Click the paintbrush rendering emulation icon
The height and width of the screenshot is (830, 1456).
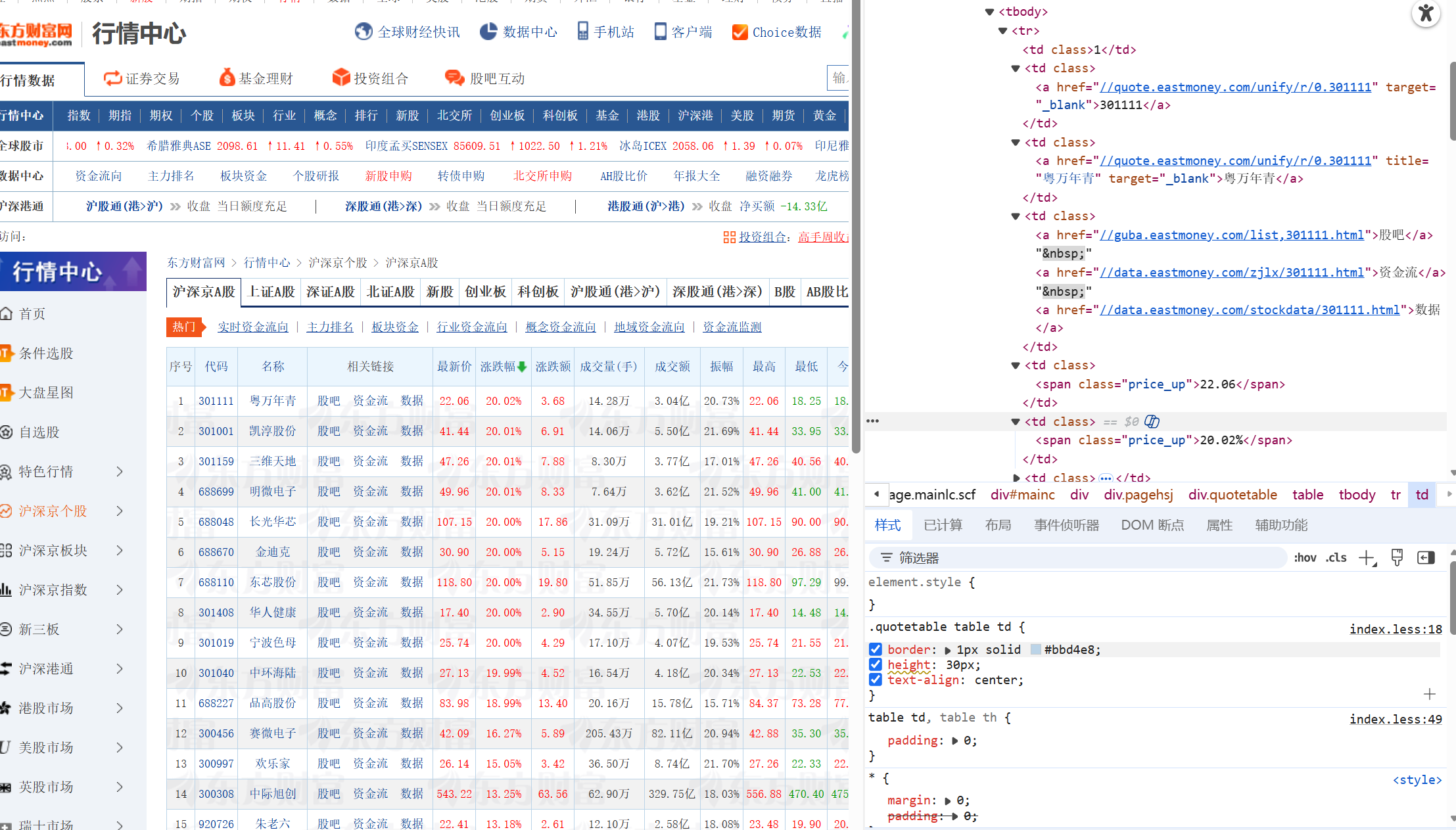[x=1397, y=558]
